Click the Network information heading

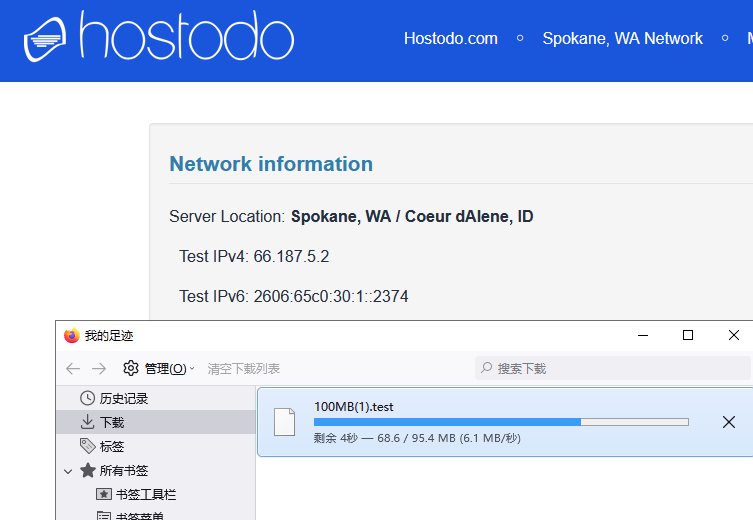click(x=271, y=164)
